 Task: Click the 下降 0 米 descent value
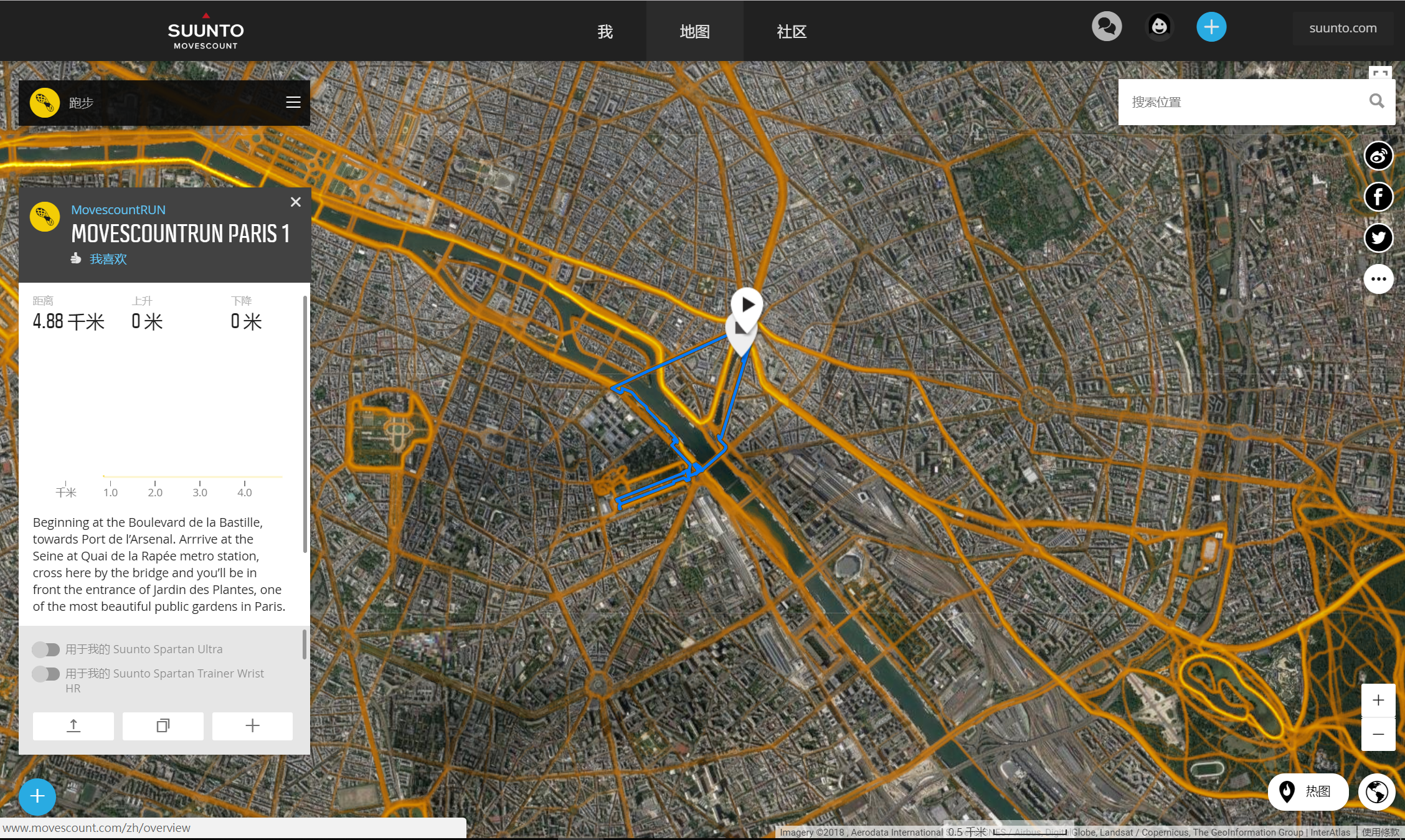point(246,321)
